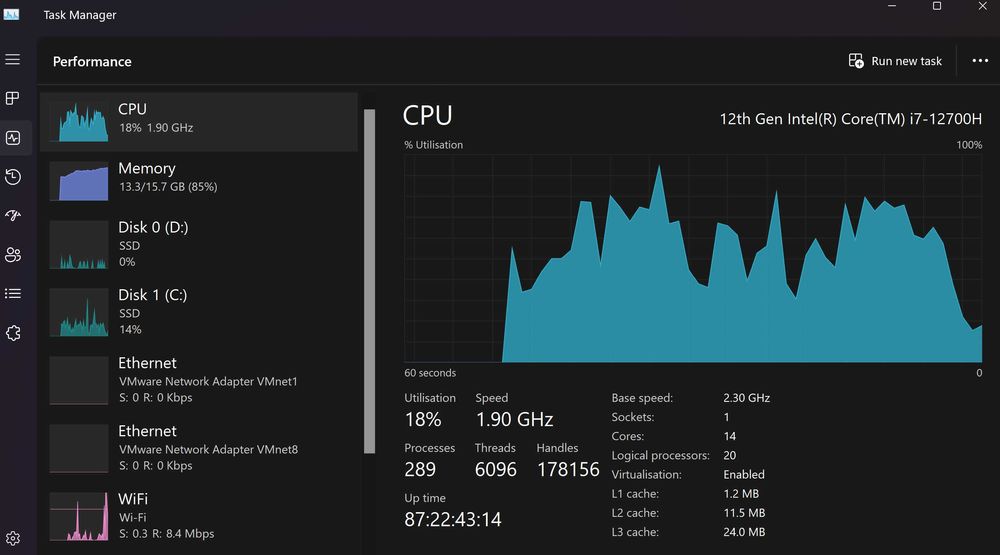Click processor name i7-12700H text

tap(851, 119)
